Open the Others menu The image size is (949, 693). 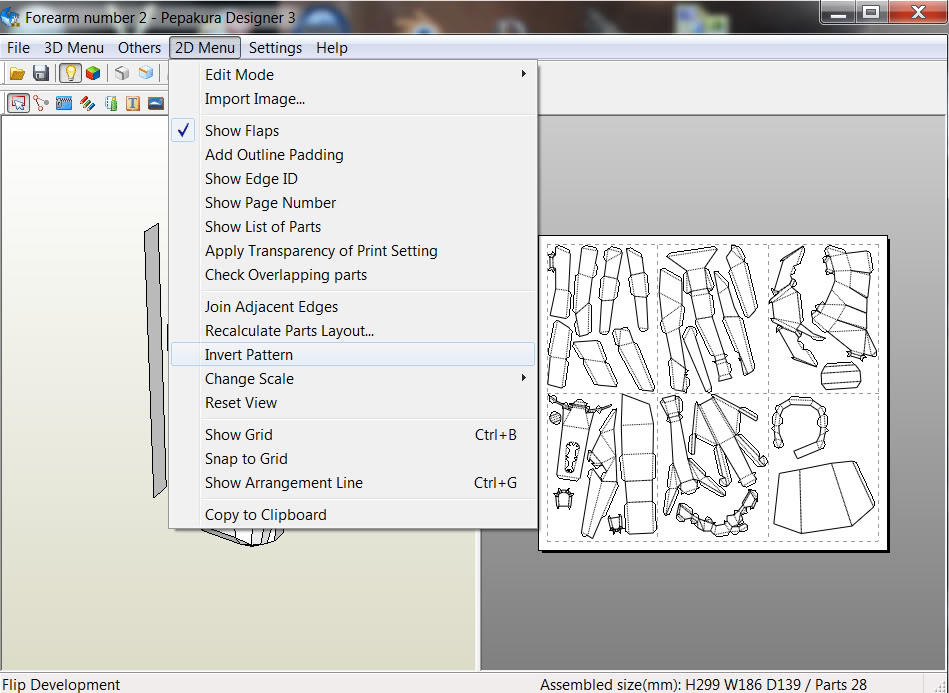139,48
